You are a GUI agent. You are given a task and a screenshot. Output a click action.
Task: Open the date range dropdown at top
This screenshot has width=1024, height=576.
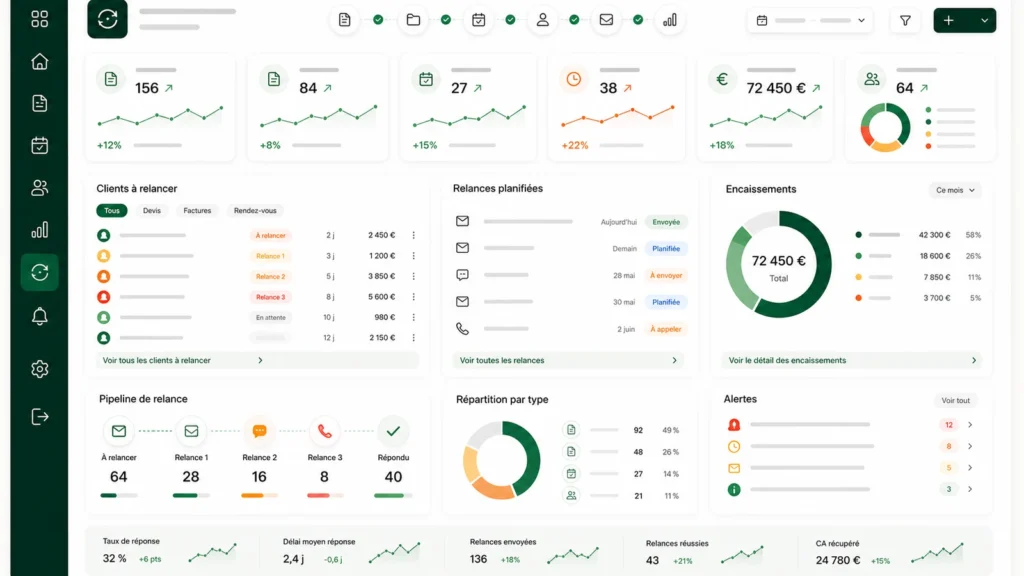tap(810, 21)
